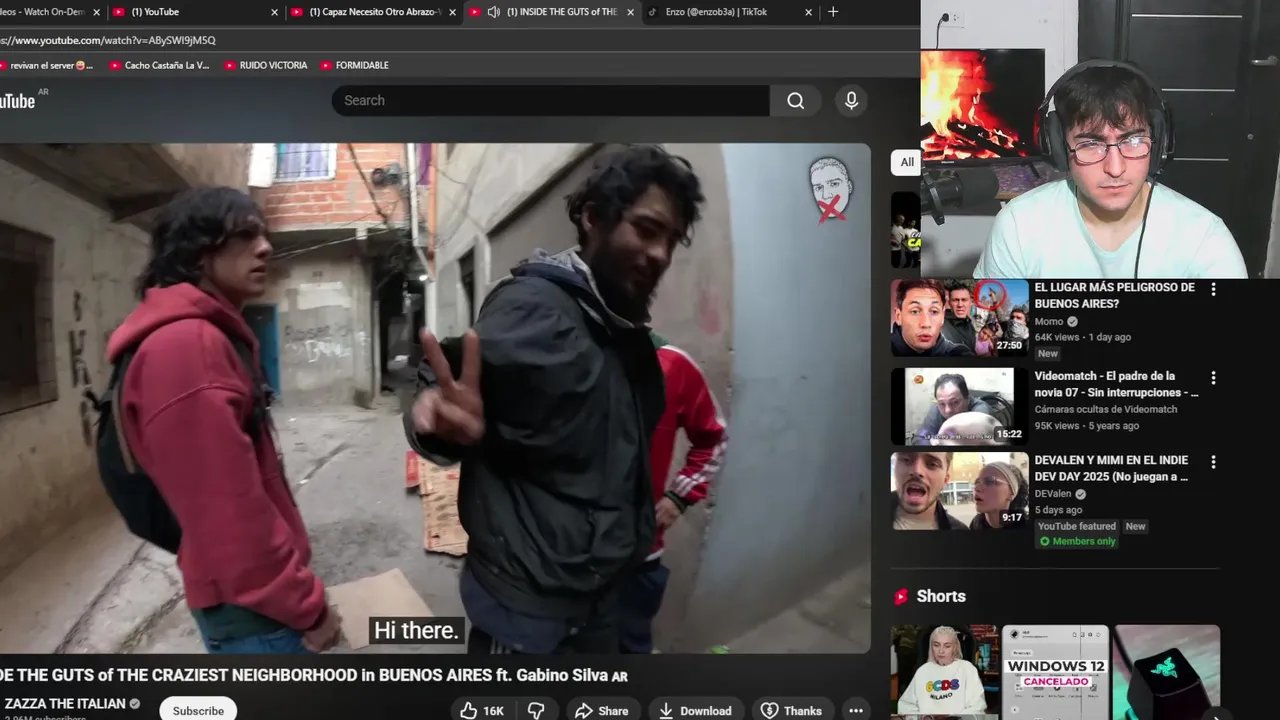
Task: Click the Members only badge
Action: (1077, 541)
